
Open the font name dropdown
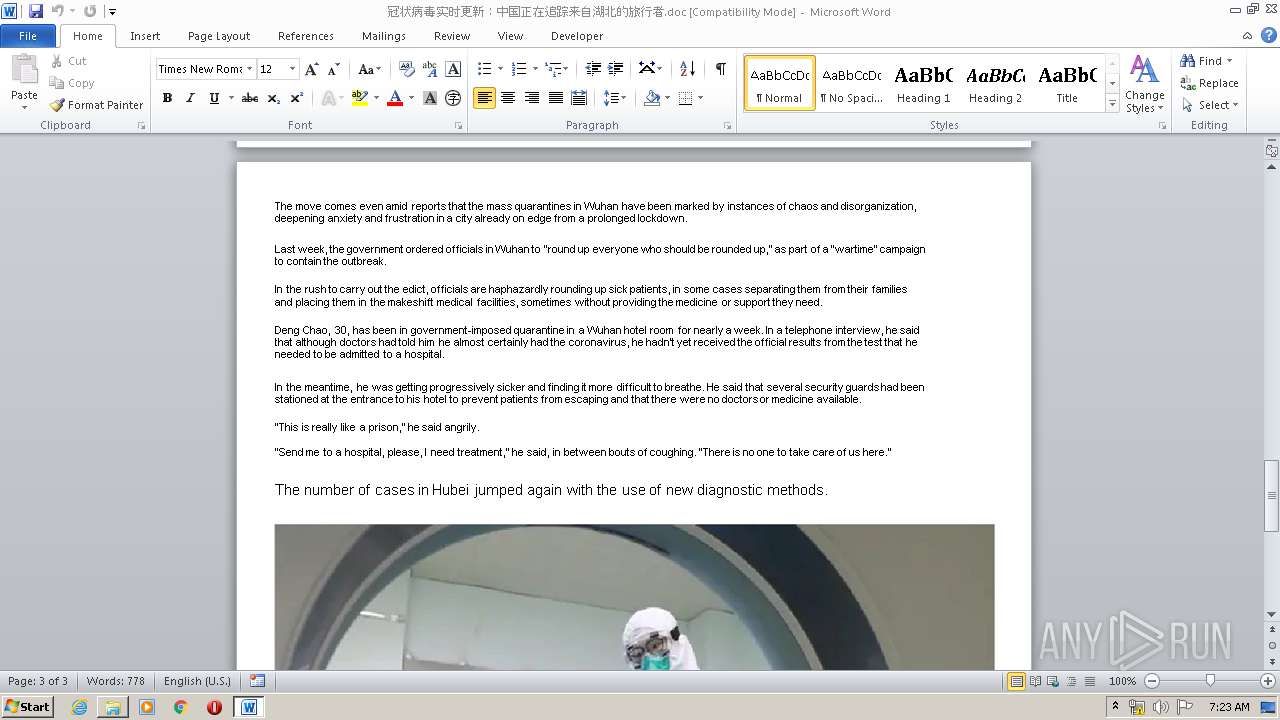(x=250, y=69)
